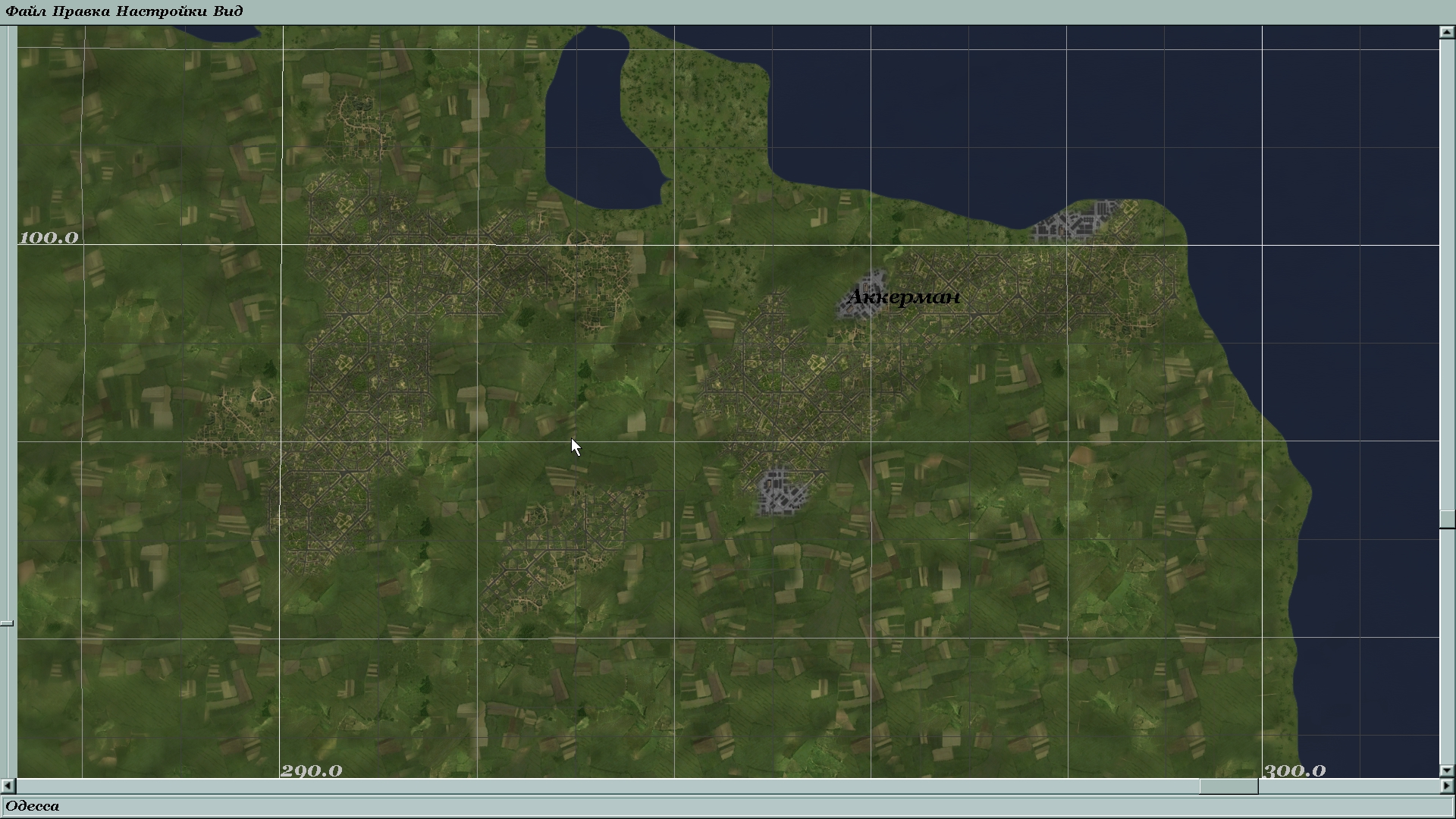Screen dimensions: 1456x819
Task: Click the gray coastal urban block northeast
Action: point(1075,221)
